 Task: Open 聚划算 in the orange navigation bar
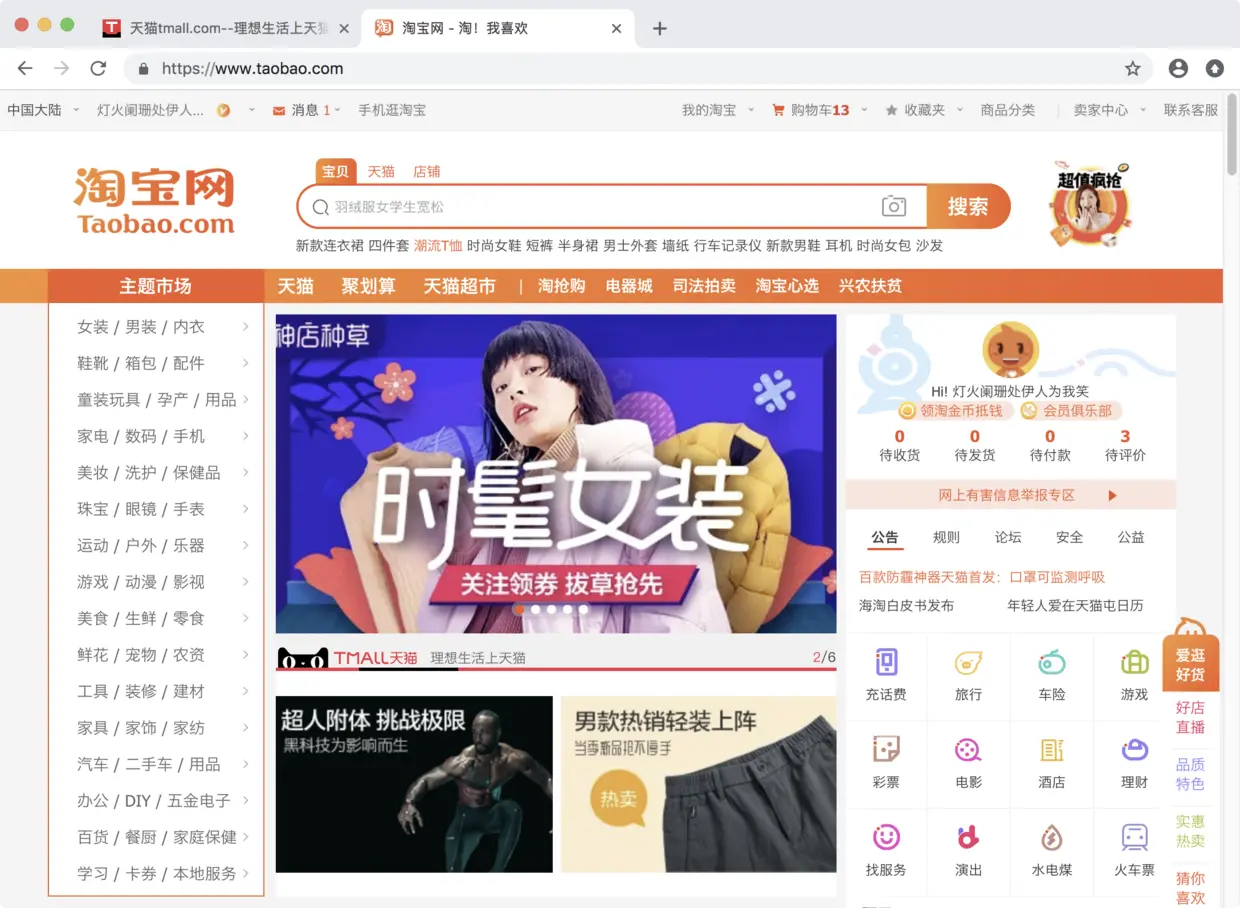[368, 286]
